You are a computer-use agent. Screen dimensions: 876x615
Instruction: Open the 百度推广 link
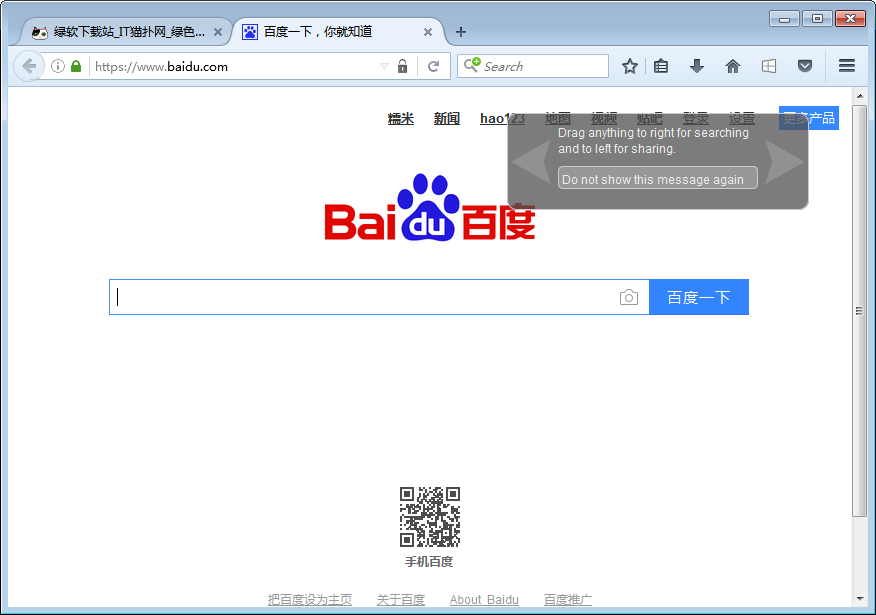coord(568,600)
